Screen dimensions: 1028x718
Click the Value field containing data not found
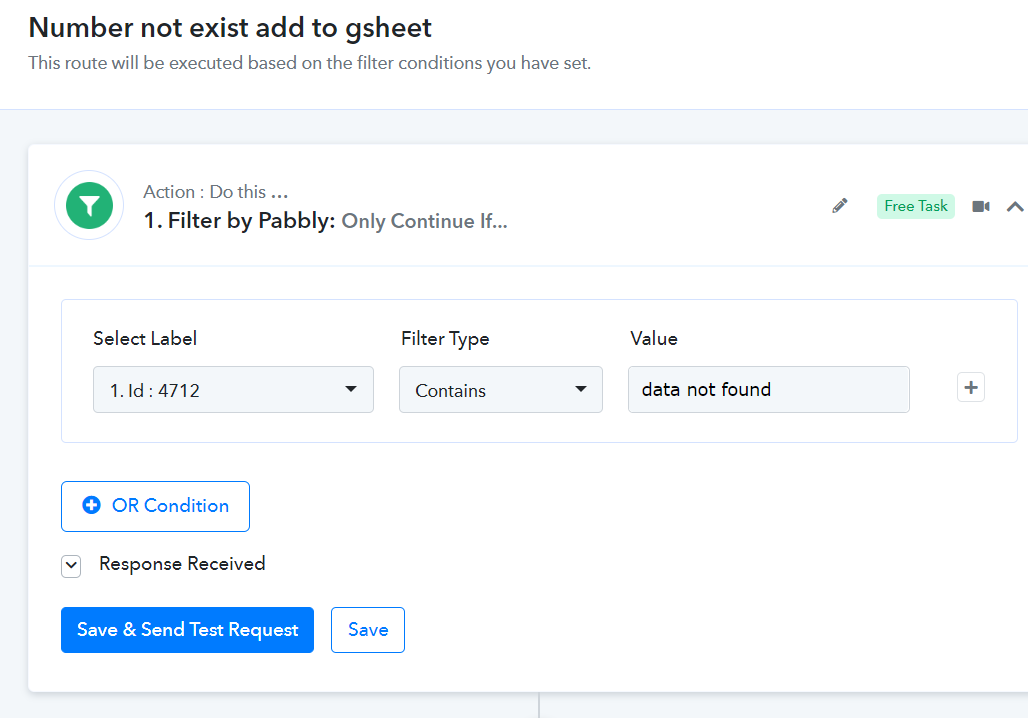(768, 389)
